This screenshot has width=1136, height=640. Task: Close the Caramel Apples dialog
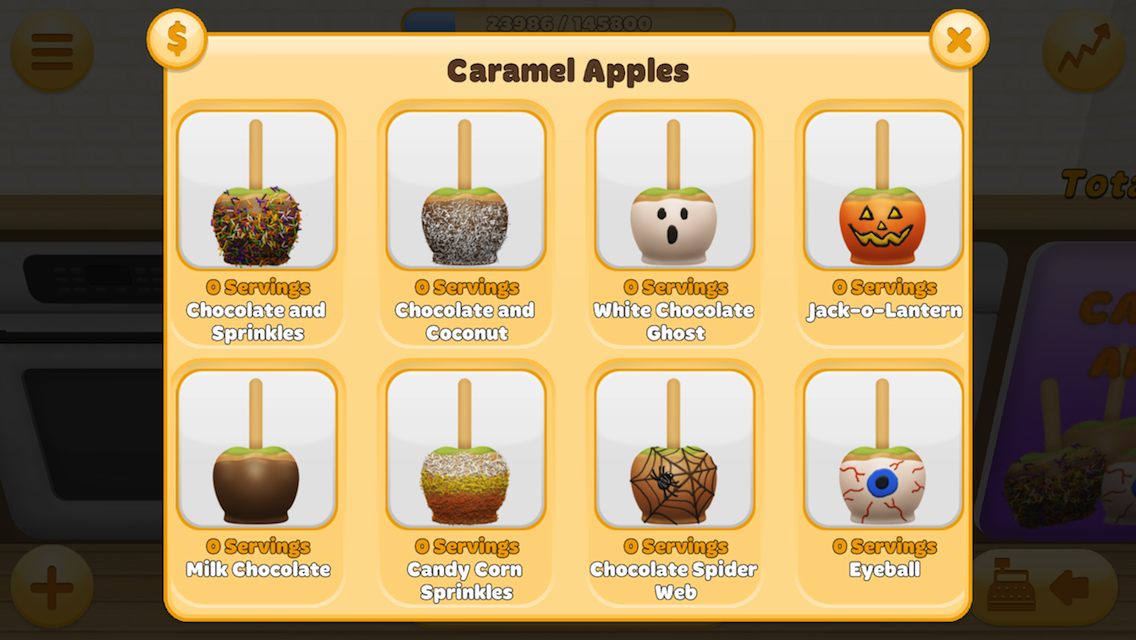pyautogui.click(x=958, y=40)
